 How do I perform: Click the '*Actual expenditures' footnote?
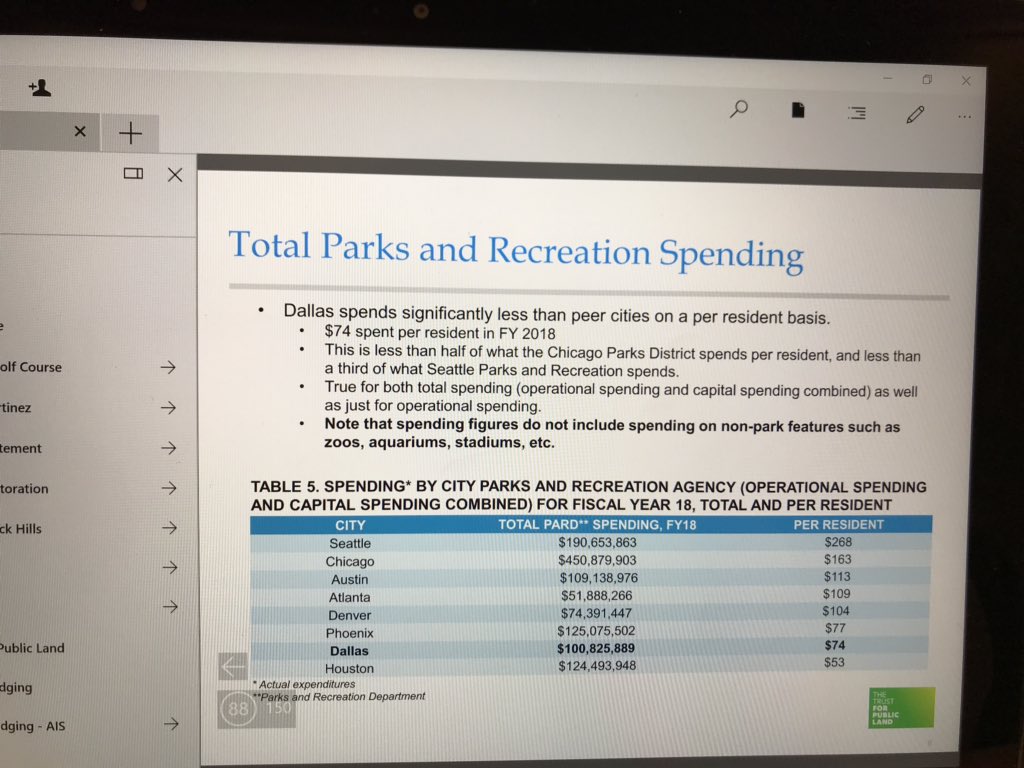pyautogui.click(x=304, y=684)
